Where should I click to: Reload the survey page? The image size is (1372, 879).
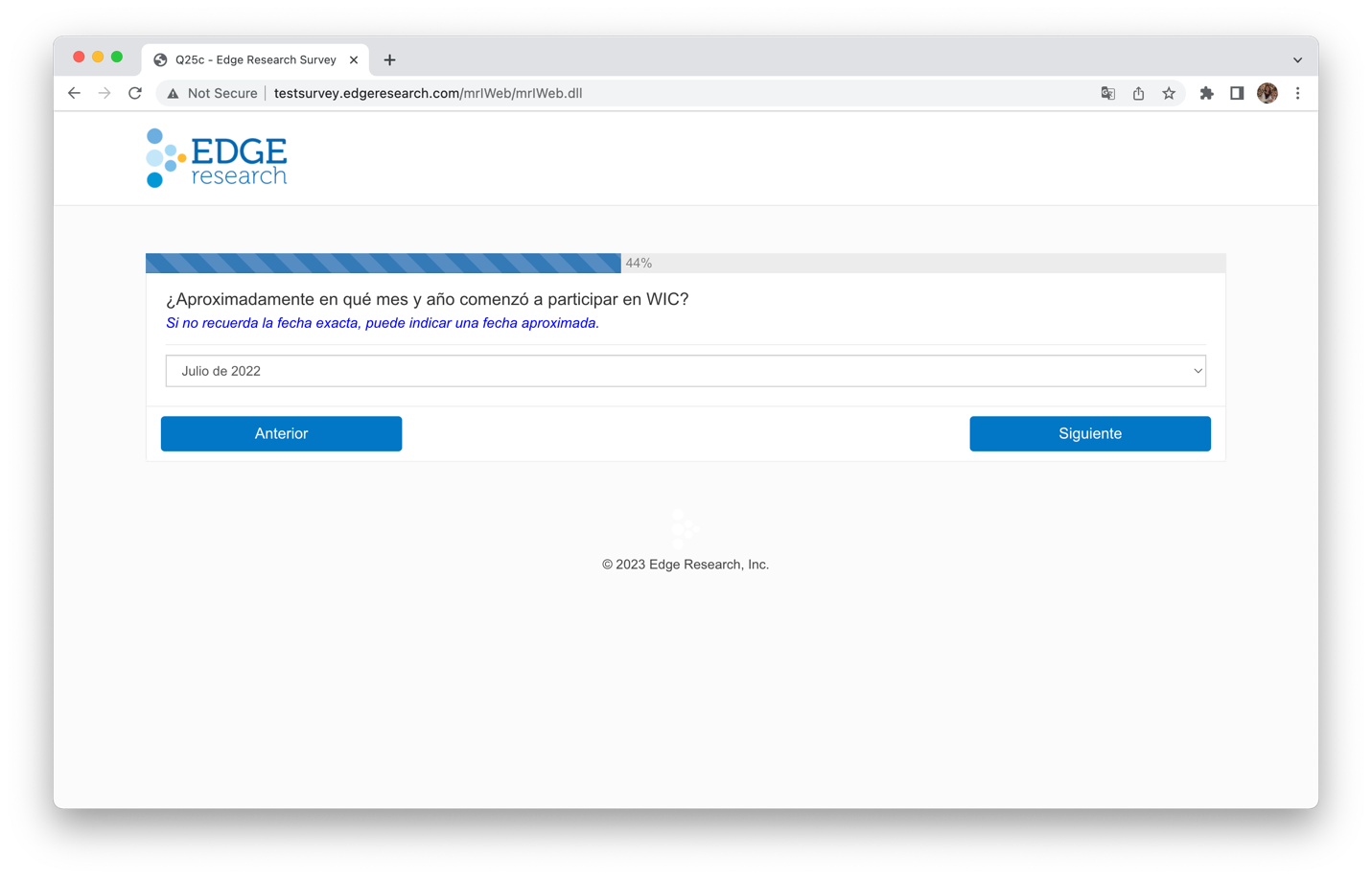pyautogui.click(x=135, y=93)
